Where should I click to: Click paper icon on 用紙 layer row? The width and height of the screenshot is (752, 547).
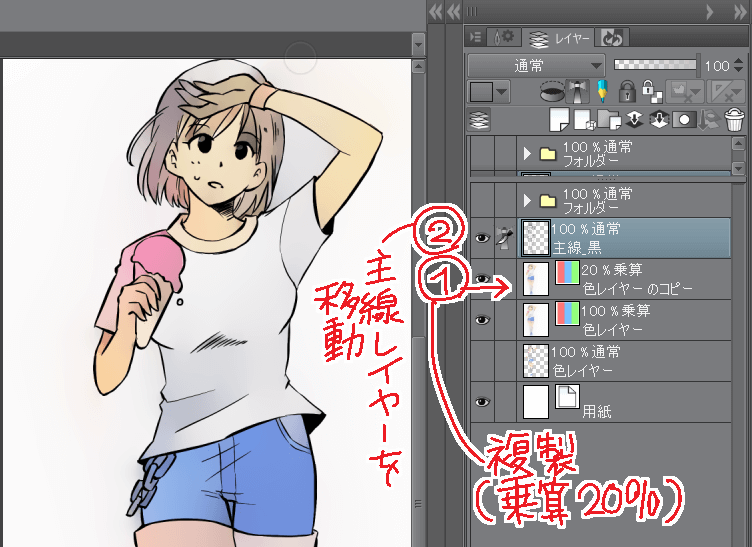[x=567, y=396]
